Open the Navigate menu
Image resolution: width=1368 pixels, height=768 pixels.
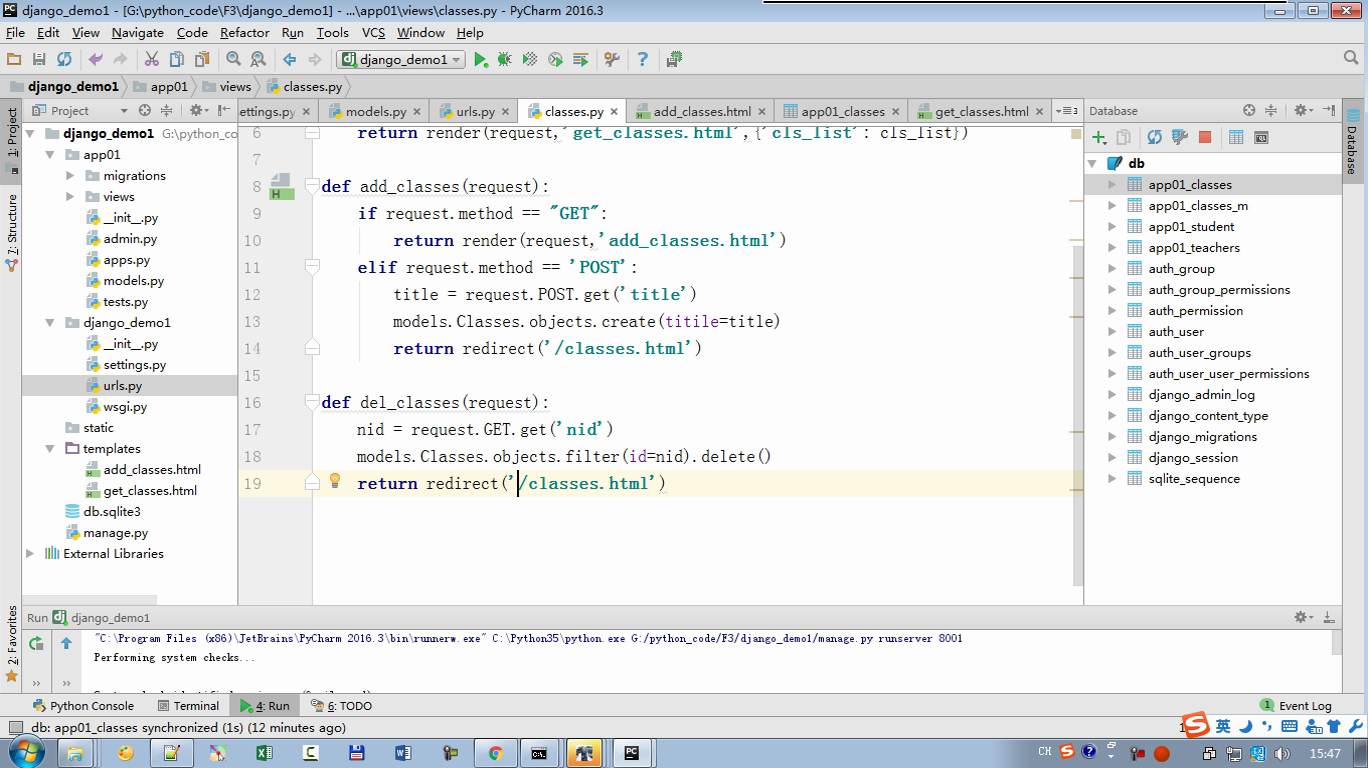click(x=138, y=32)
